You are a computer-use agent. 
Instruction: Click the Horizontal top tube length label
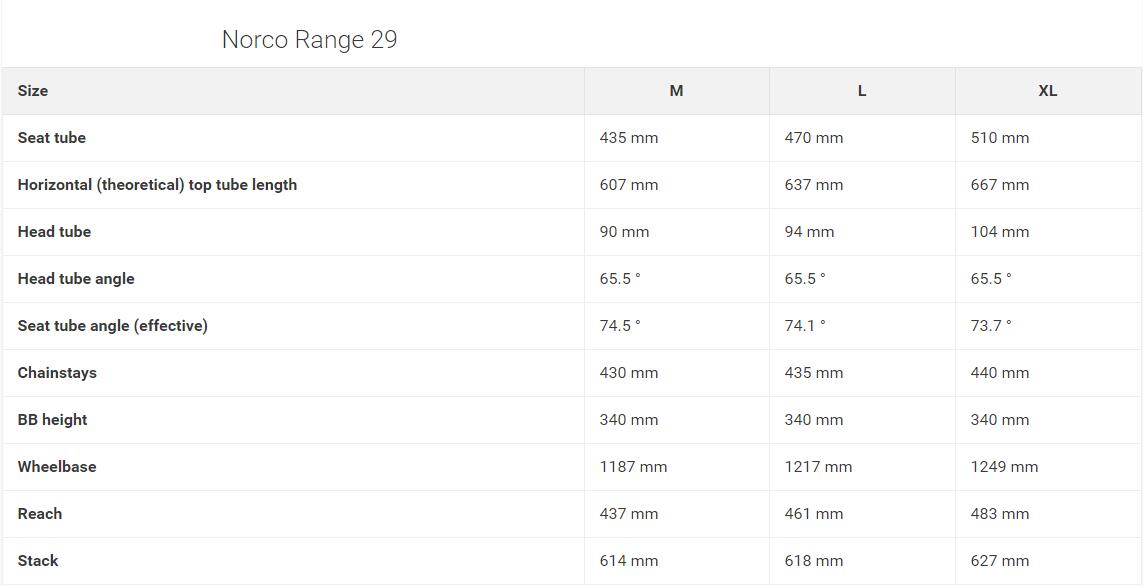157,185
